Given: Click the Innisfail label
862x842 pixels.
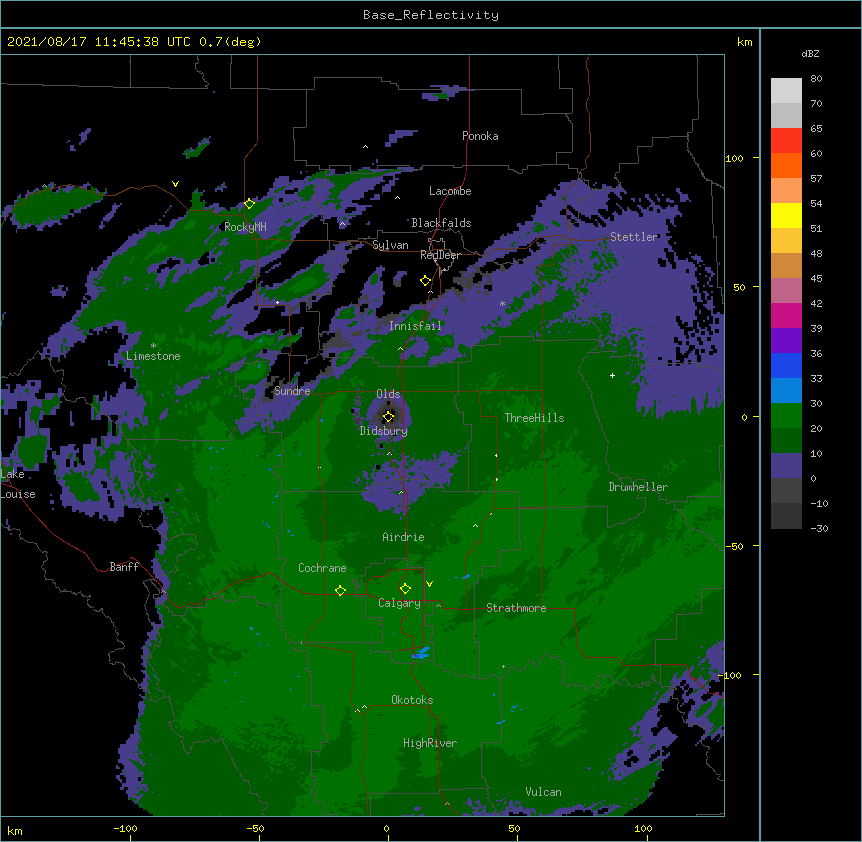Looking at the screenshot, I should (415, 326).
